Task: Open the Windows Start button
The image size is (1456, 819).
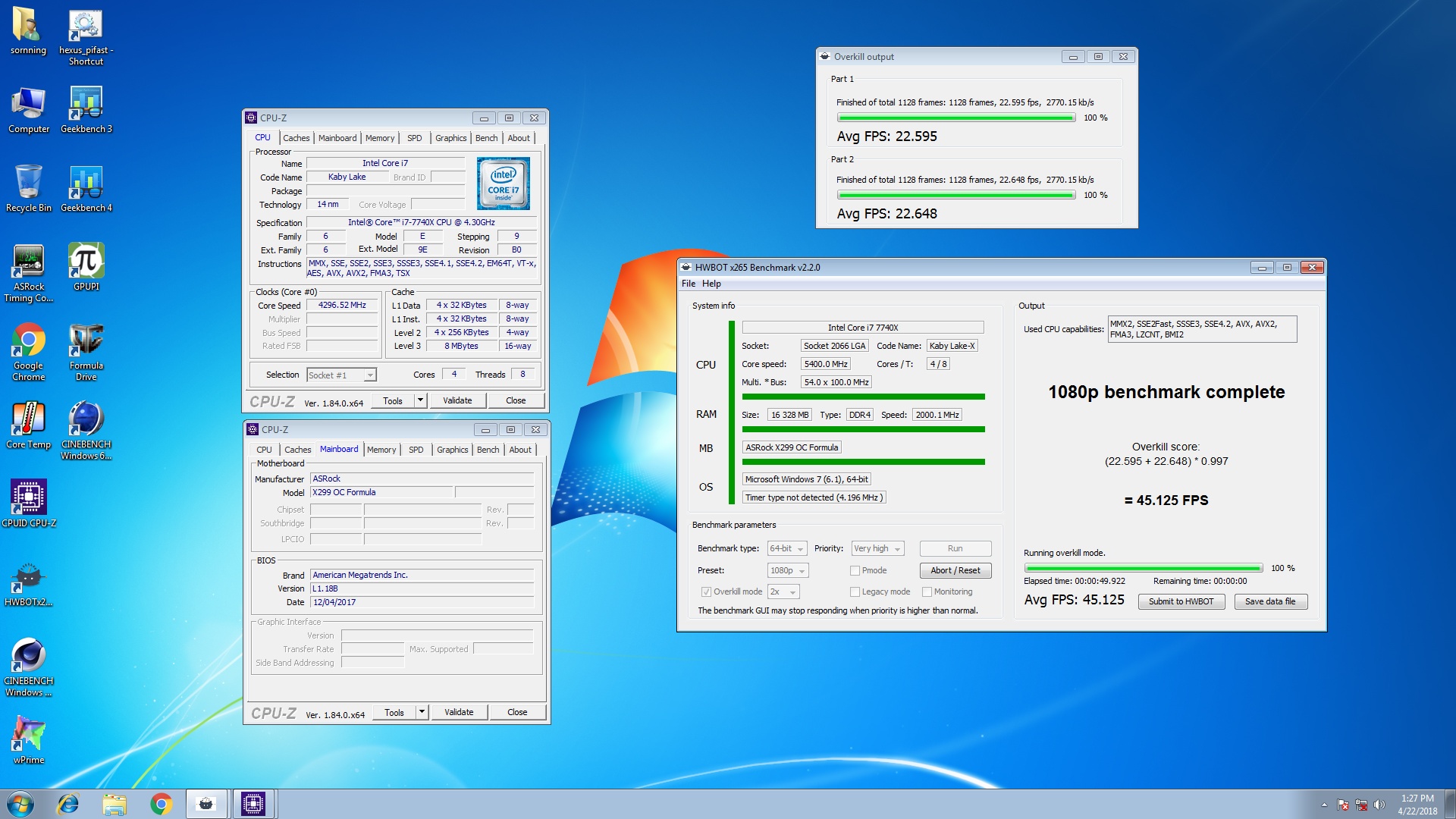Action: click(x=20, y=804)
